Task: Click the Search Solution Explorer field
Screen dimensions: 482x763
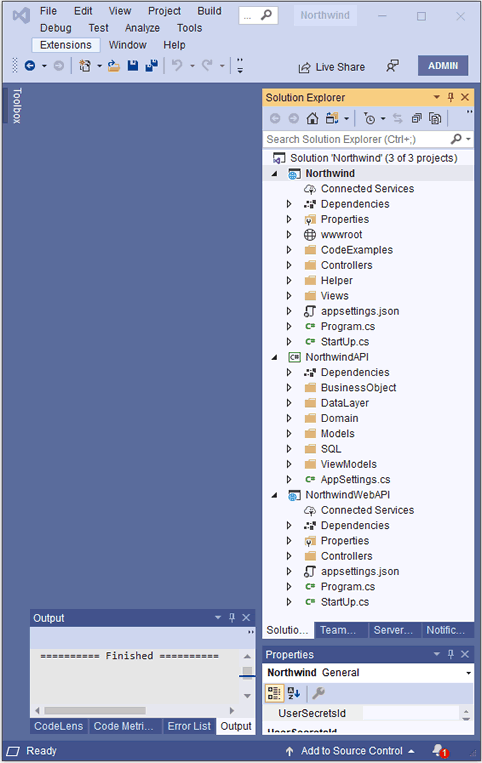Action: (x=358, y=139)
